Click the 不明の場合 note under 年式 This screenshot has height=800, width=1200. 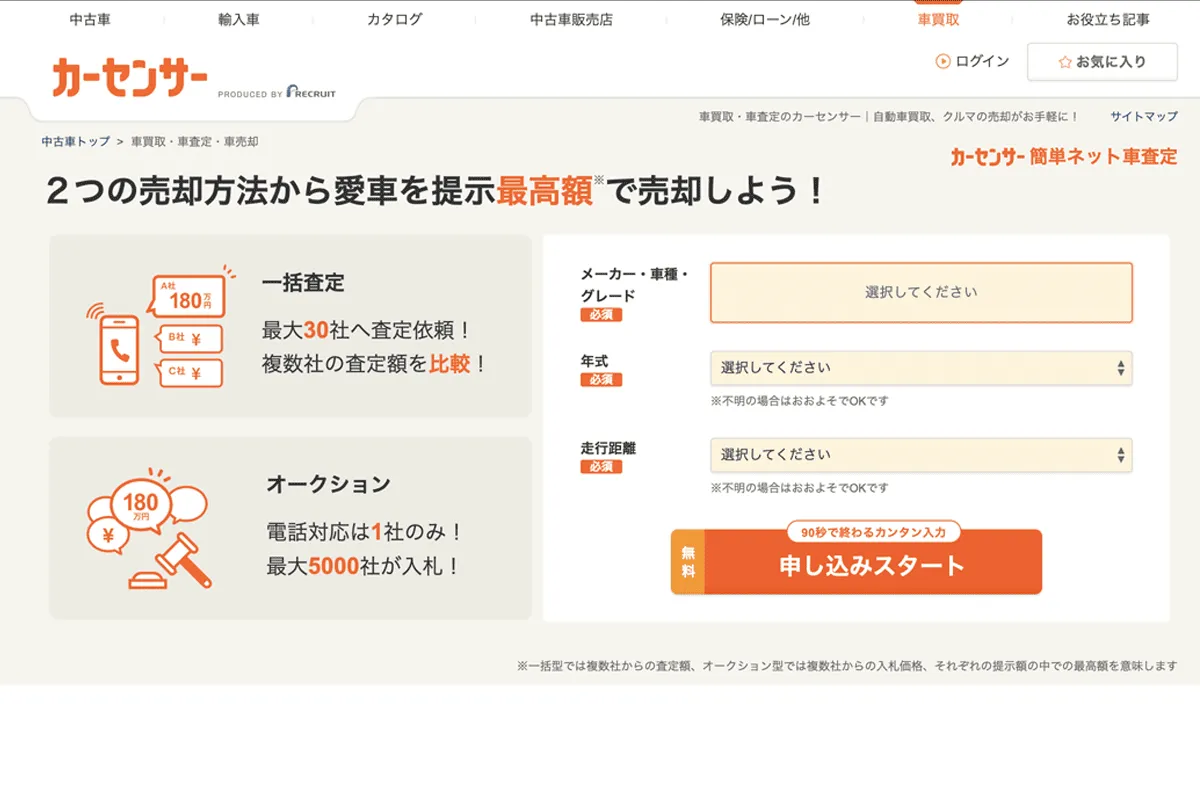(x=800, y=401)
